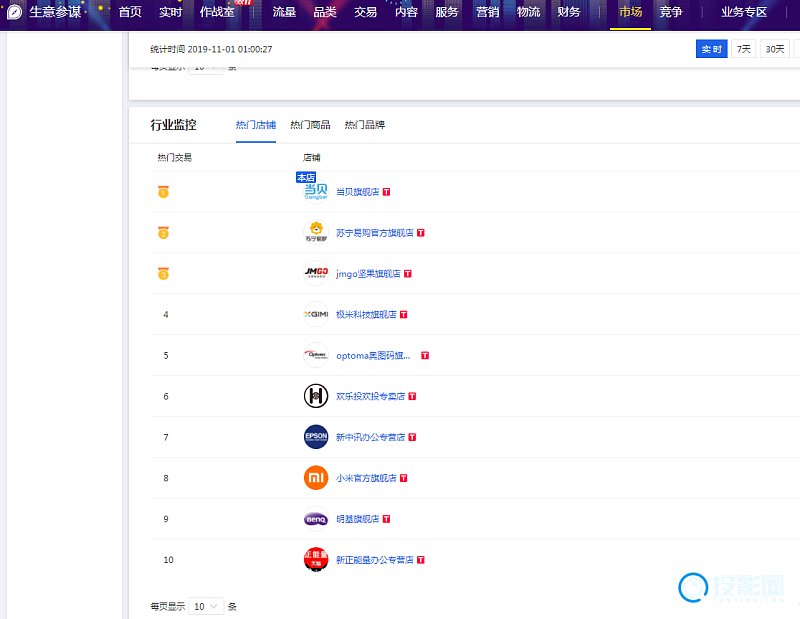Click the Tmall badge beside 苏宁易购官方旗舰店
Screen dimensions: 800x619
420,233
